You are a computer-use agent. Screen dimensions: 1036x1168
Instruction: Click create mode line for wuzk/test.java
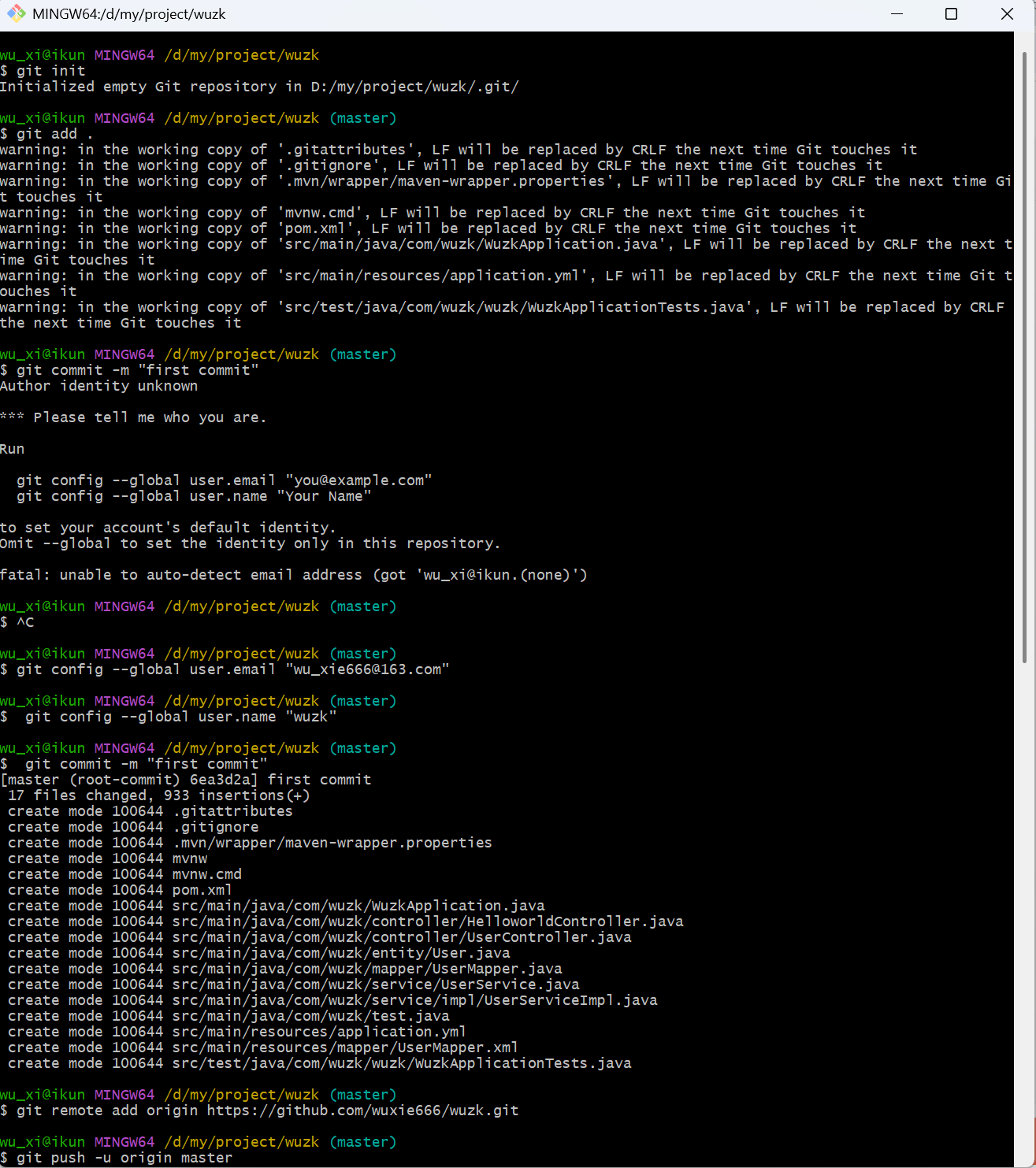pyautogui.click(x=228, y=1016)
